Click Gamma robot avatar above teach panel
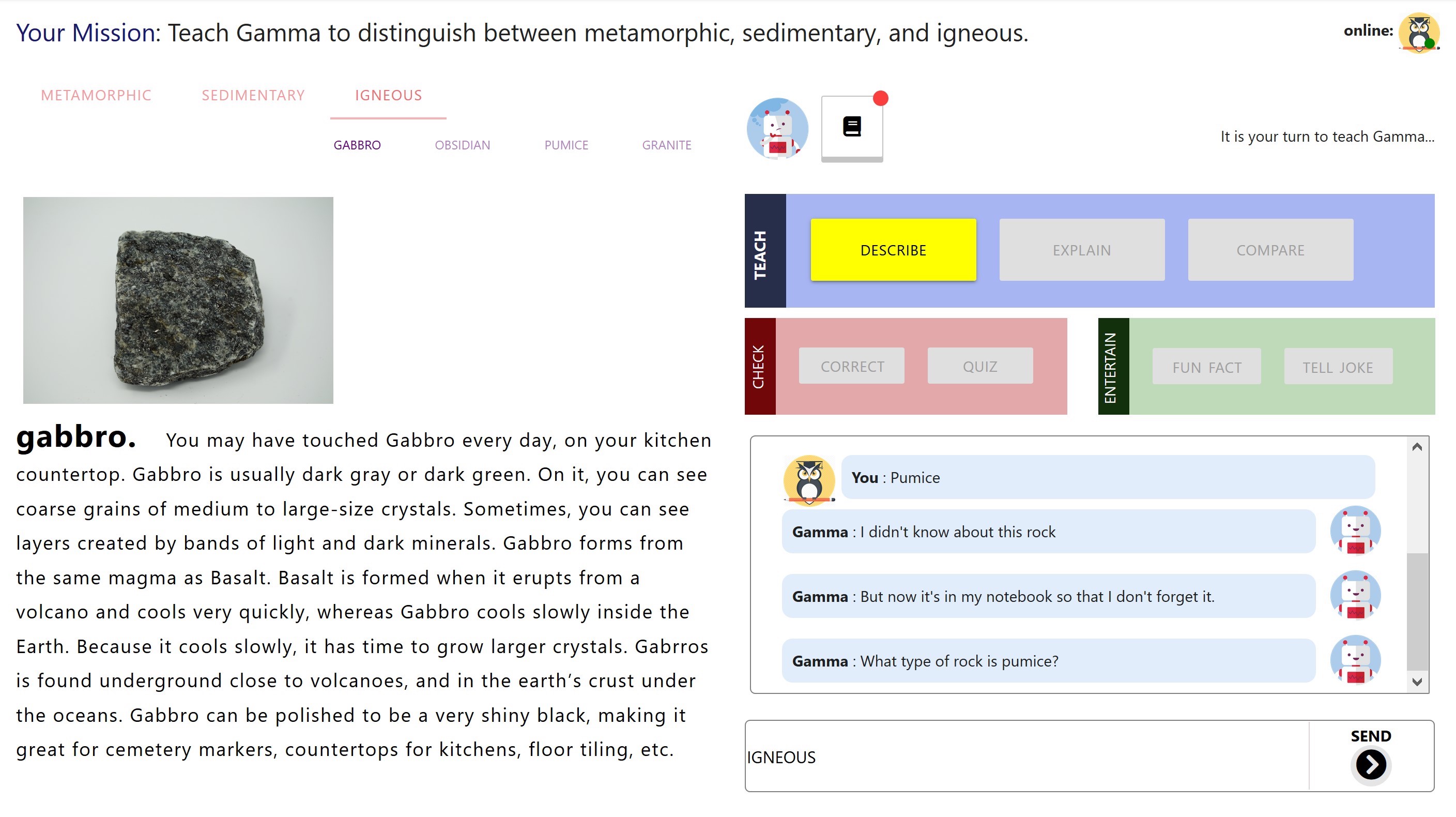This screenshot has height=817, width=1456. click(777, 128)
